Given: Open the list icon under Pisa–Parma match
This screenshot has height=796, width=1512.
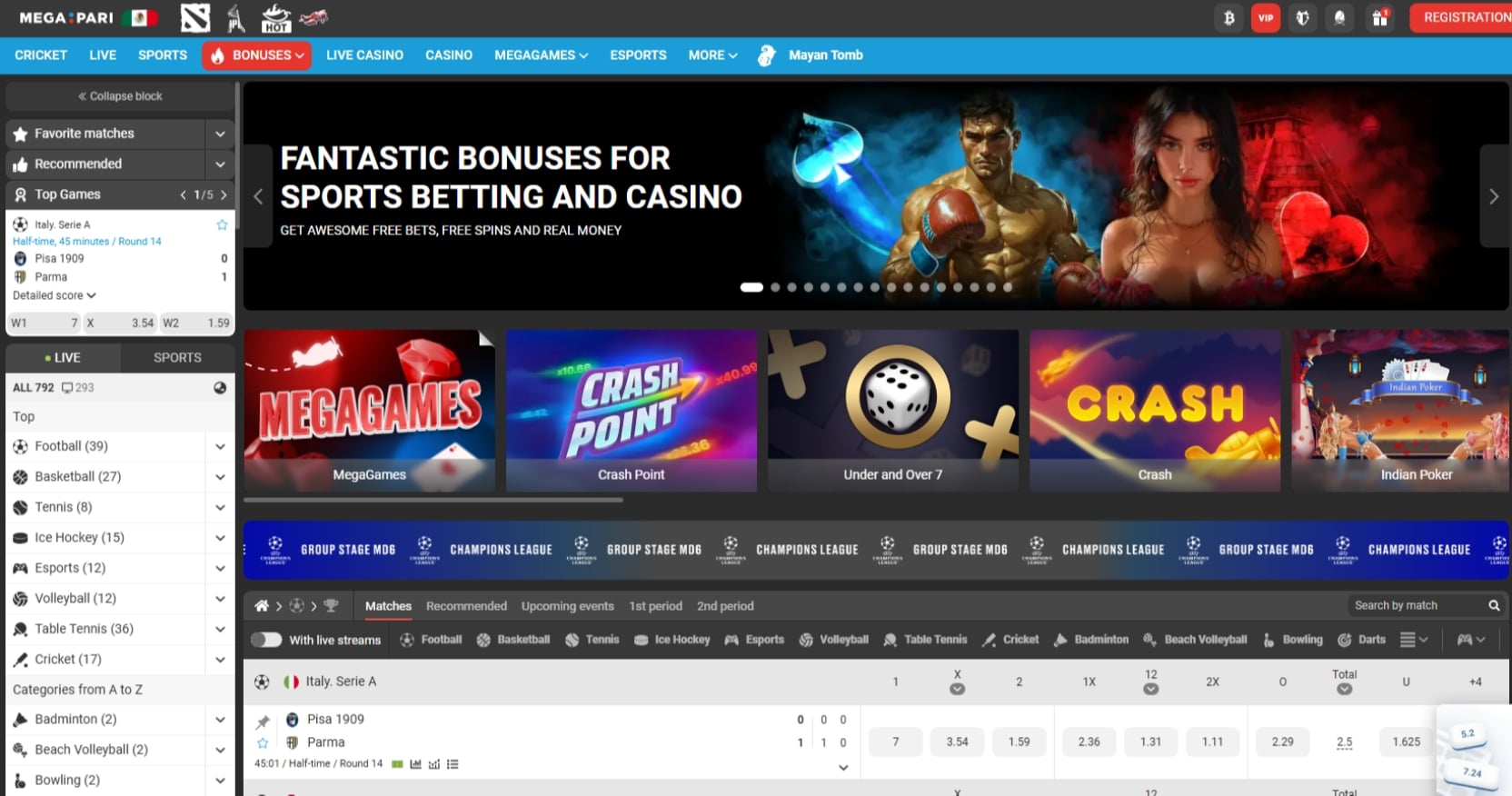Looking at the screenshot, I should [453, 764].
